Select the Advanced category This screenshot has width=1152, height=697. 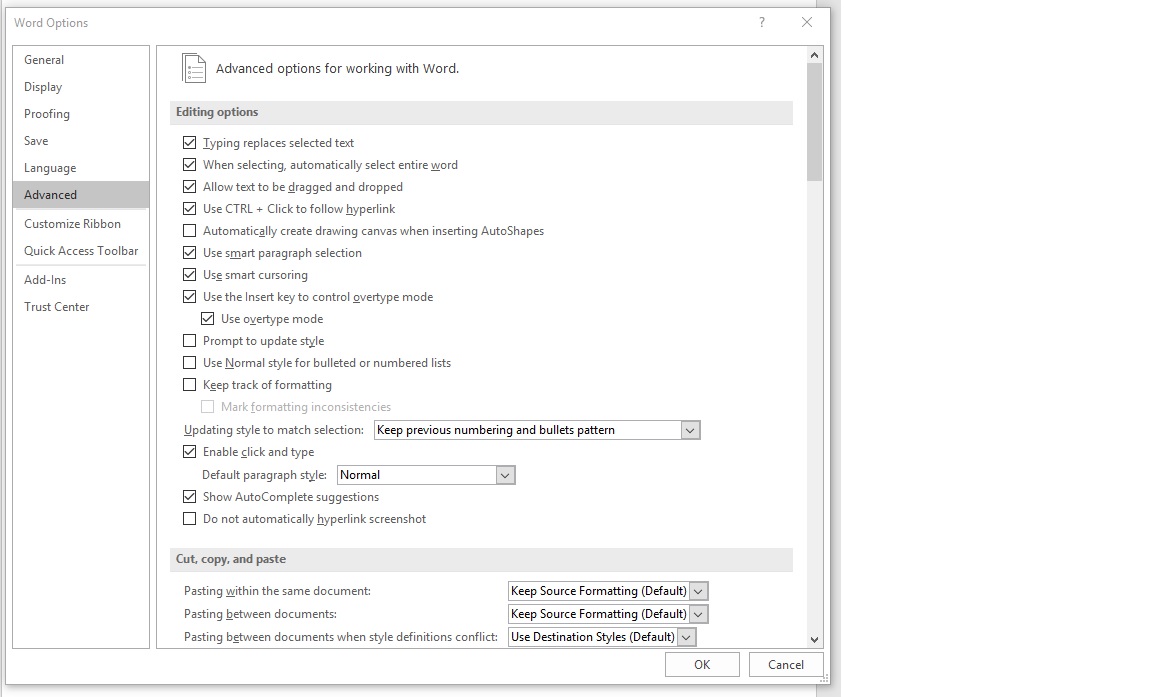81,195
